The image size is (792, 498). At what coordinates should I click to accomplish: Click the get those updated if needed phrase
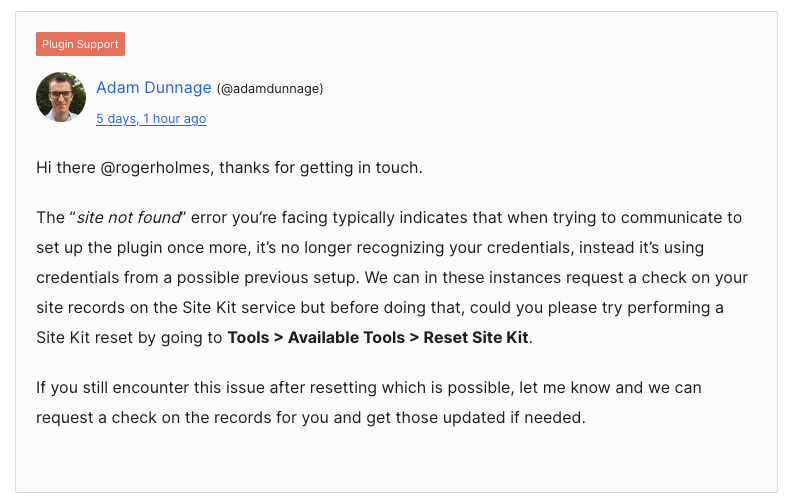[x=476, y=418]
